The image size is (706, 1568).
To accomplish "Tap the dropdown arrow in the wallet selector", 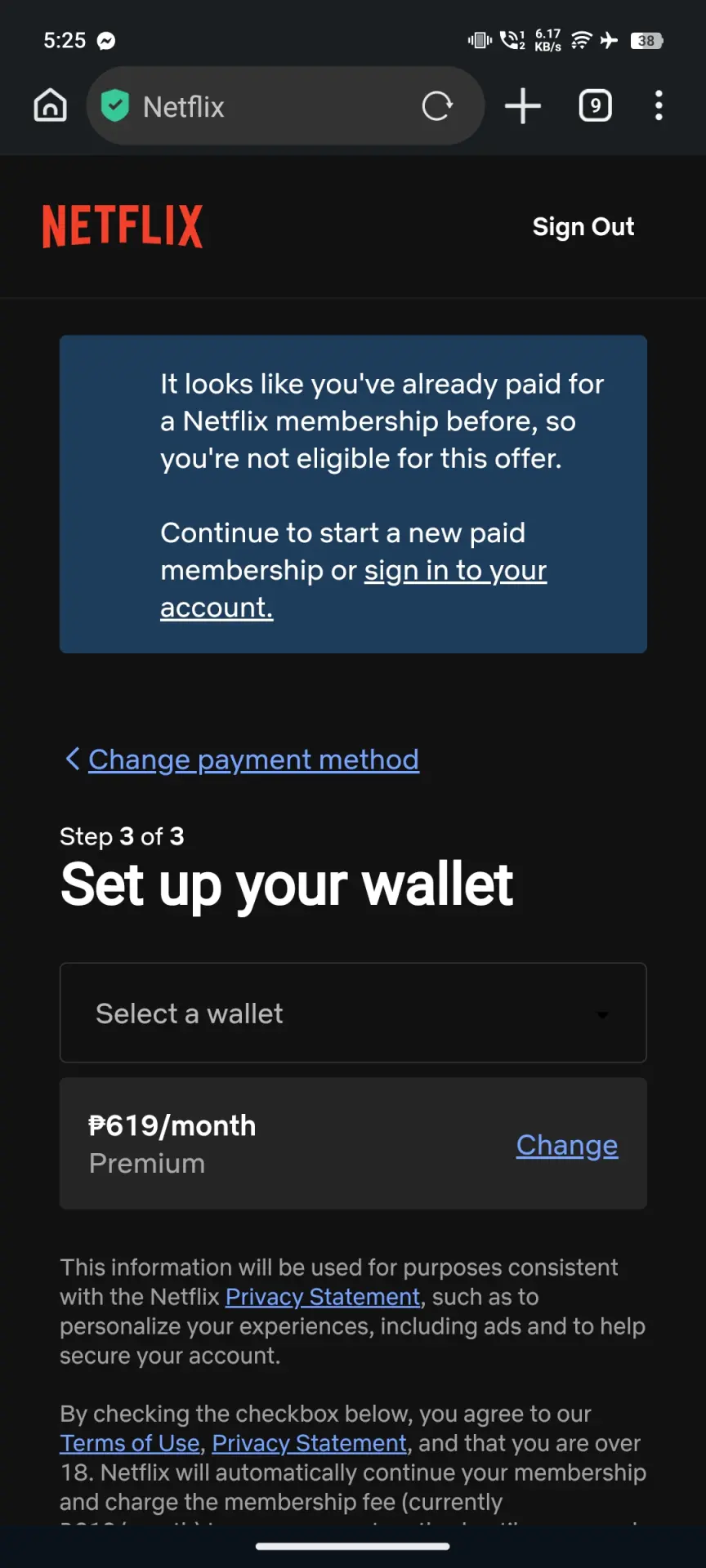I will pos(602,1014).
